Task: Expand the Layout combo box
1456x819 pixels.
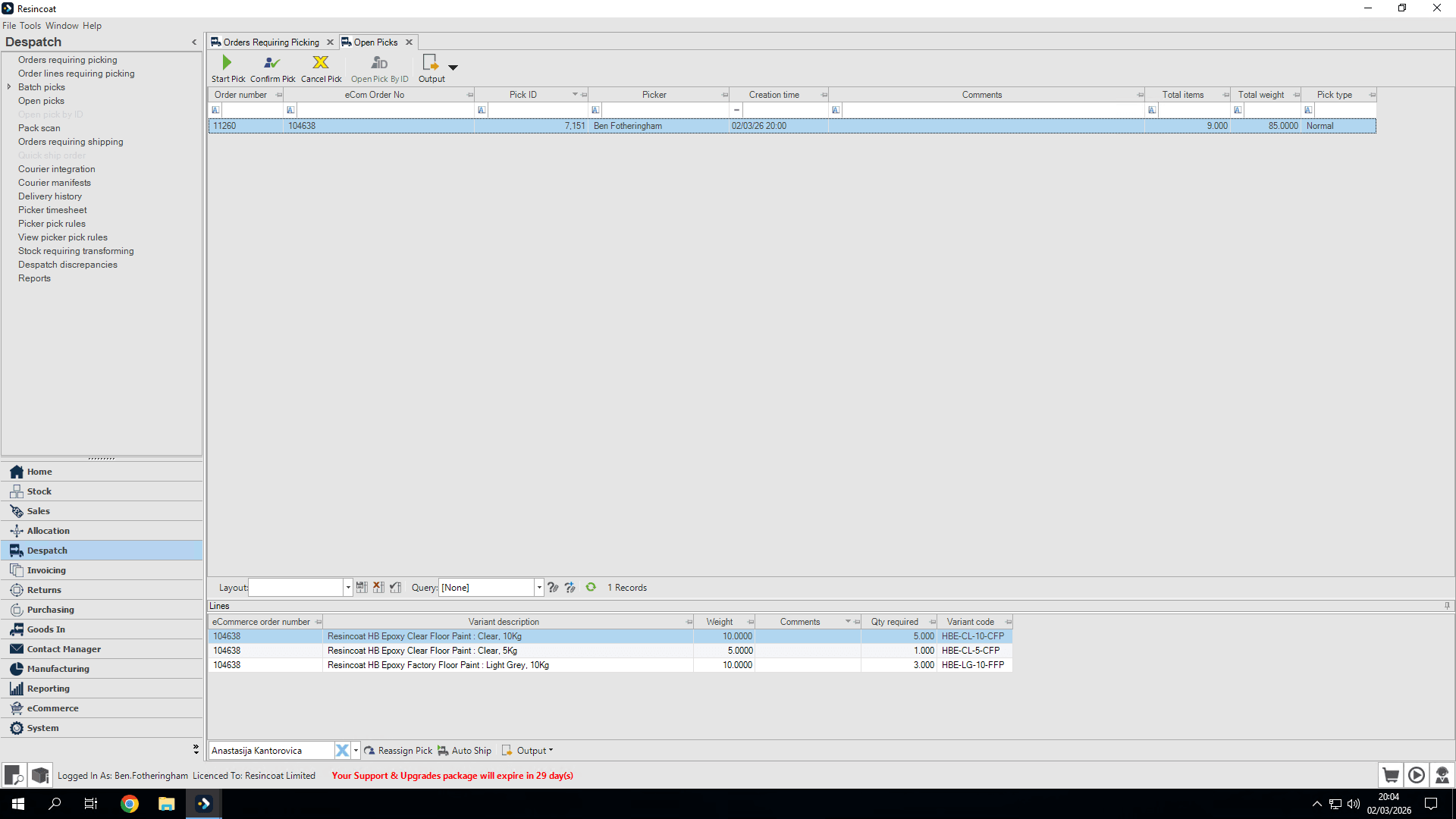Action: pos(348,588)
